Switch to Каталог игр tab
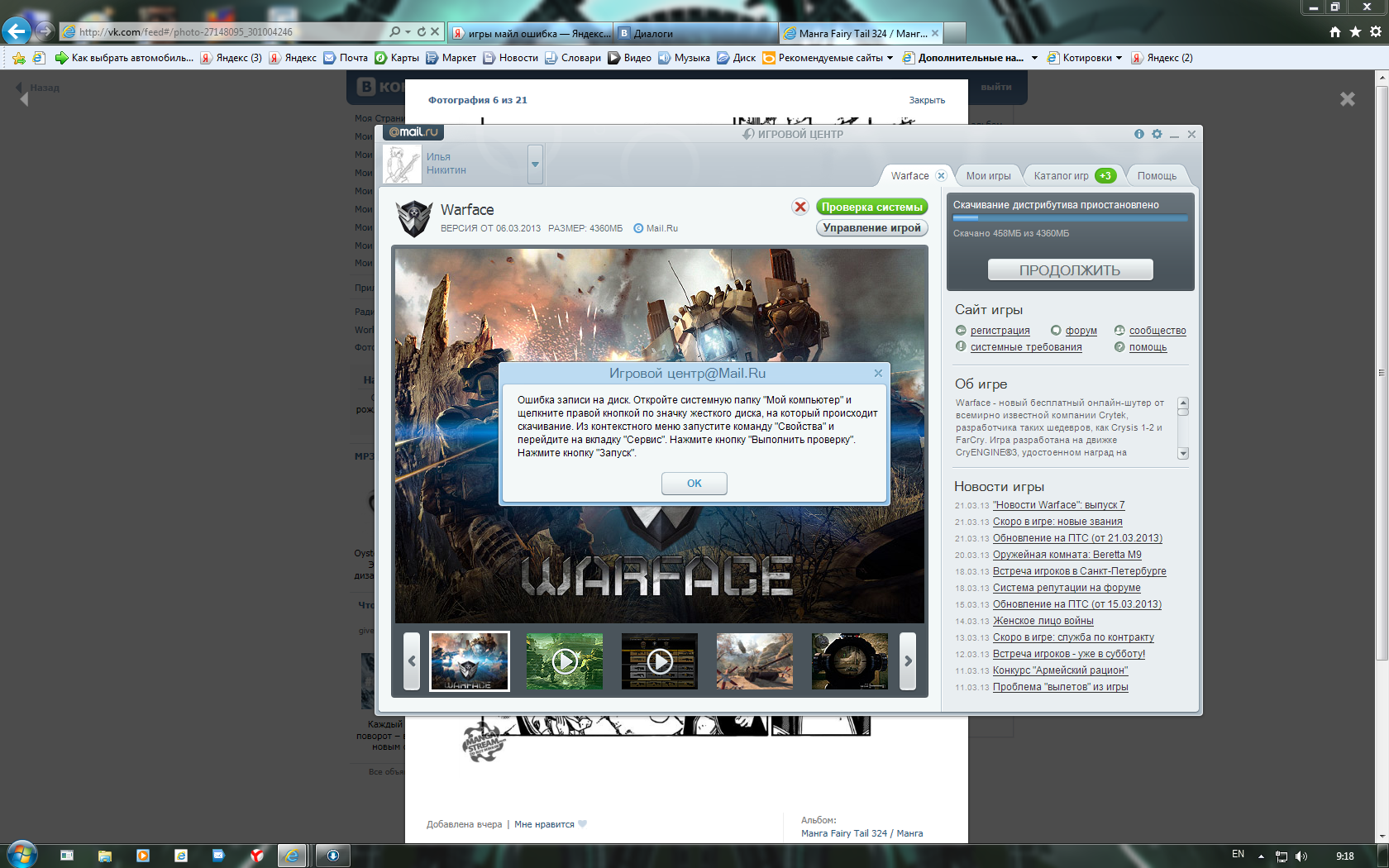Image resolution: width=1389 pixels, height=868 pixels. 1074,176
